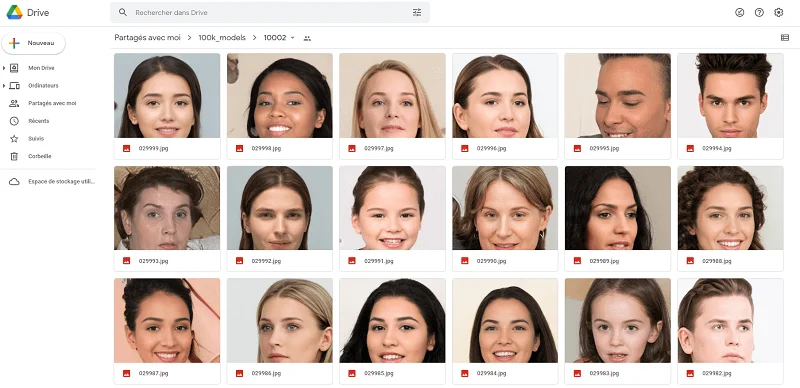Click the Google Drive logo
Image resolution: width=800 pixels, height=388 pixels.
coord(14,12)
